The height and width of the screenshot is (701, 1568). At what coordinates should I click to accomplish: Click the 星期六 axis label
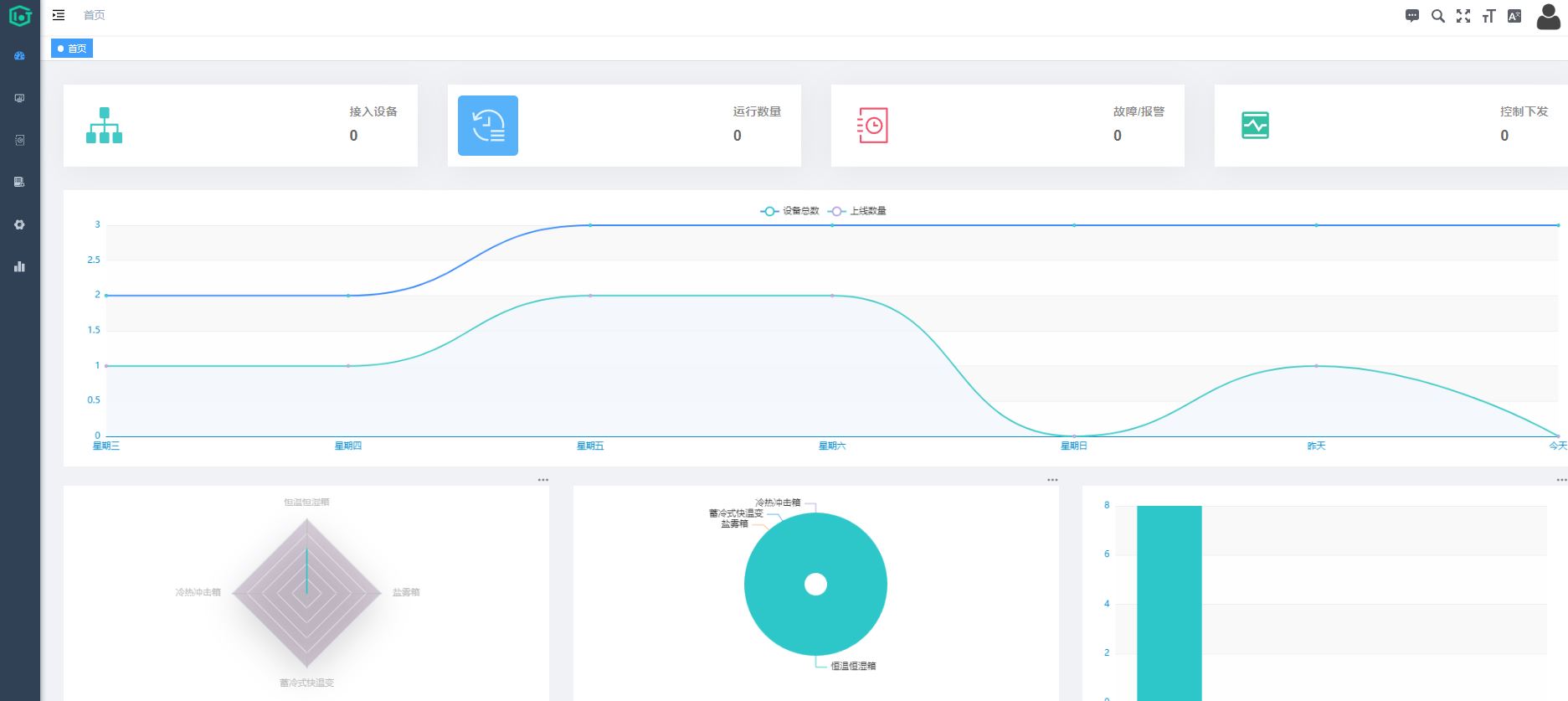(832, 446)
